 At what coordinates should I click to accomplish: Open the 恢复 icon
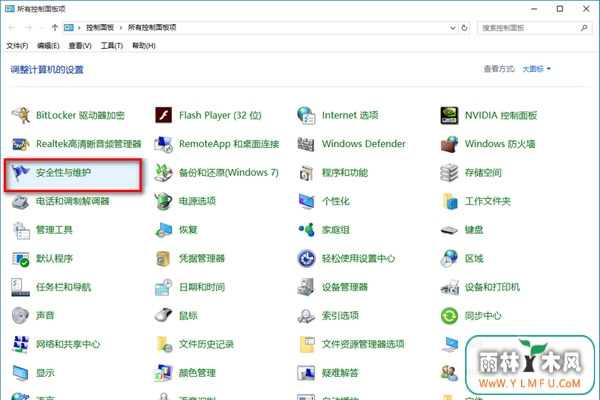[163, 230]
